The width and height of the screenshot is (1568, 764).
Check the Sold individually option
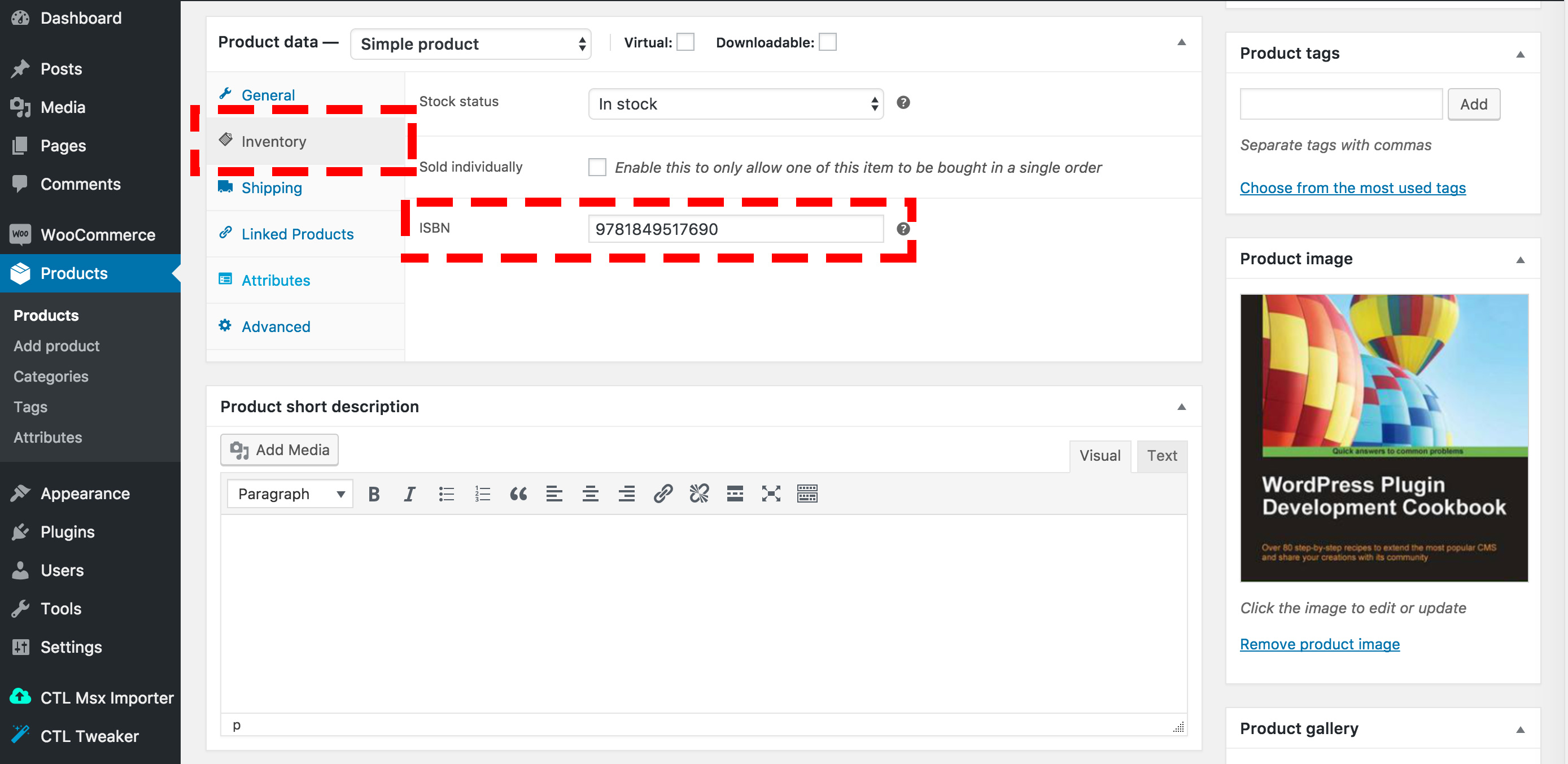pyautogui.click(x=597, y=167)
